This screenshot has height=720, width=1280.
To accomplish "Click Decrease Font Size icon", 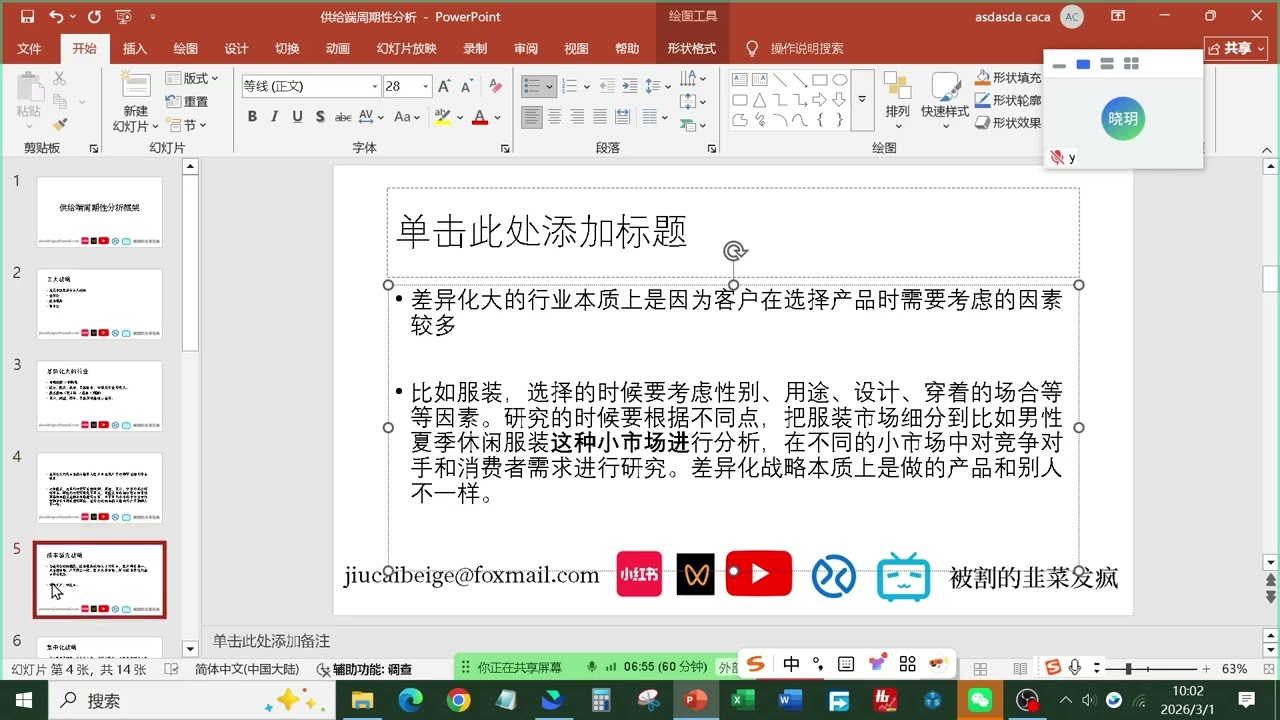I will pyautogui.click(x=468, y=86).
